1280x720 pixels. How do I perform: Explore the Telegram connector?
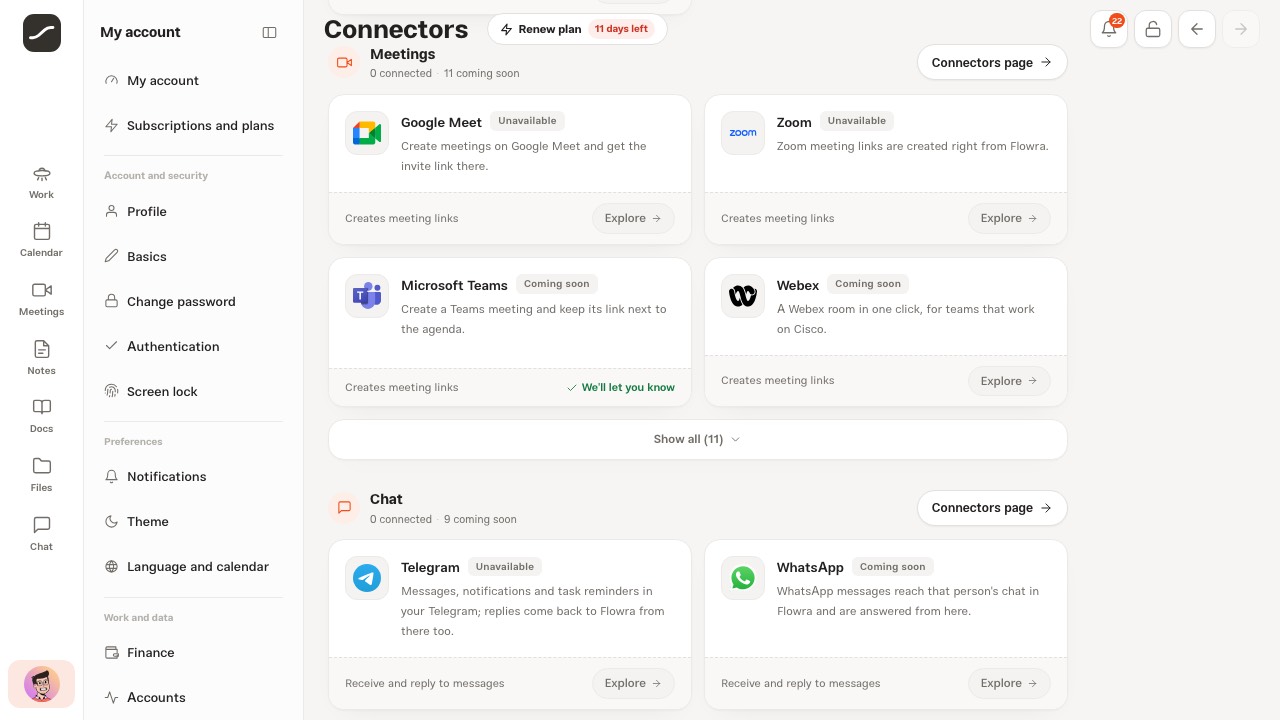633,683
